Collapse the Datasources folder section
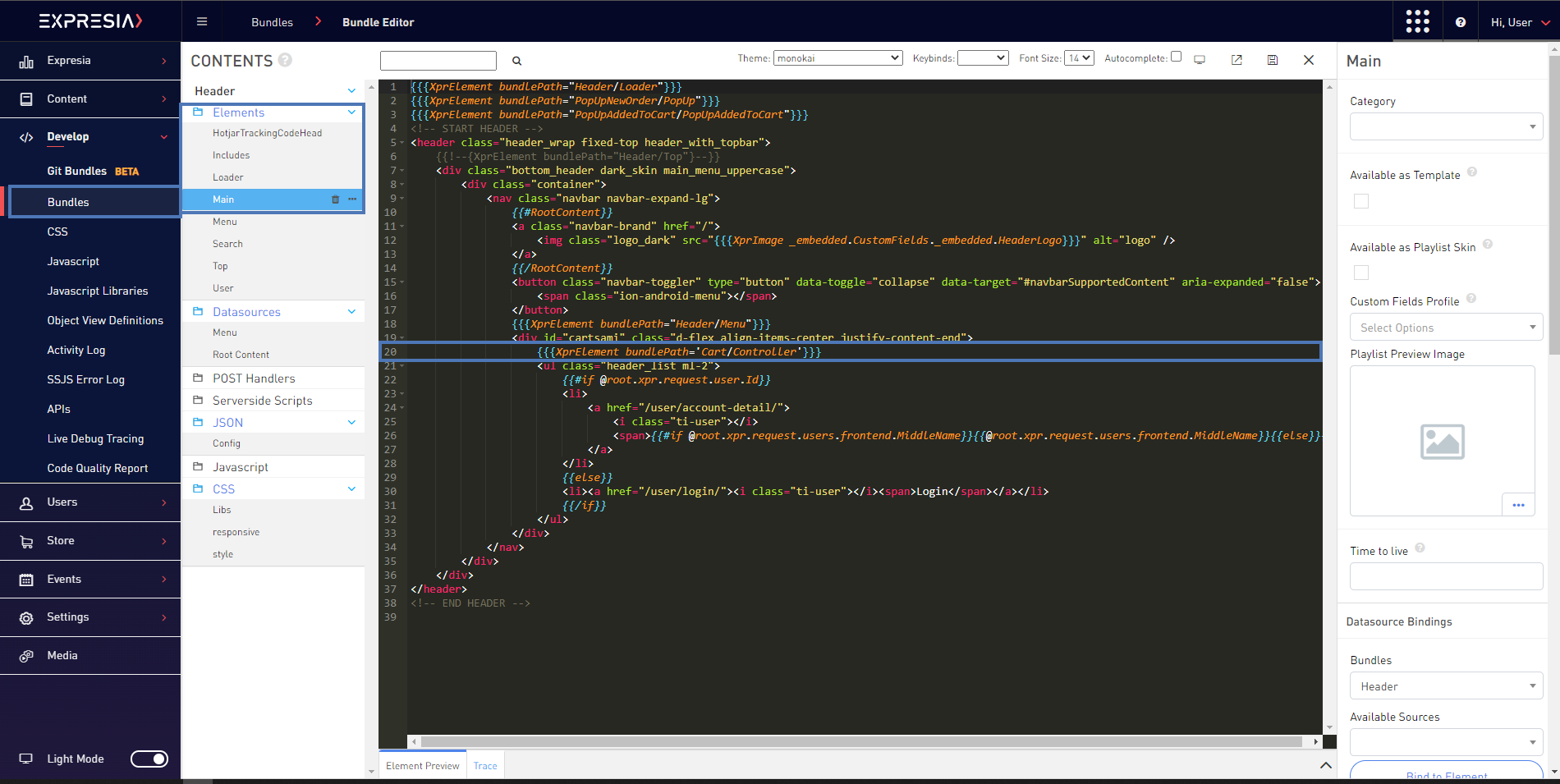 point(351,312)
